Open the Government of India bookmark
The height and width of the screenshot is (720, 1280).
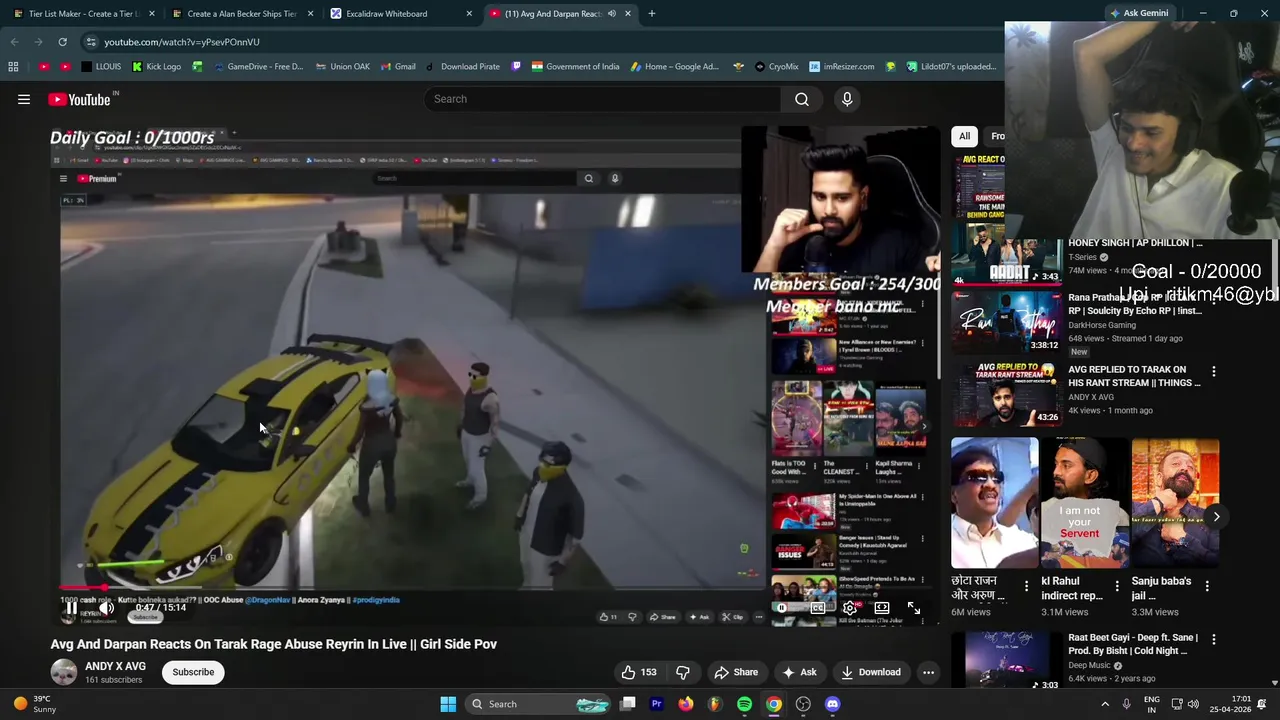tap(575, 67)
